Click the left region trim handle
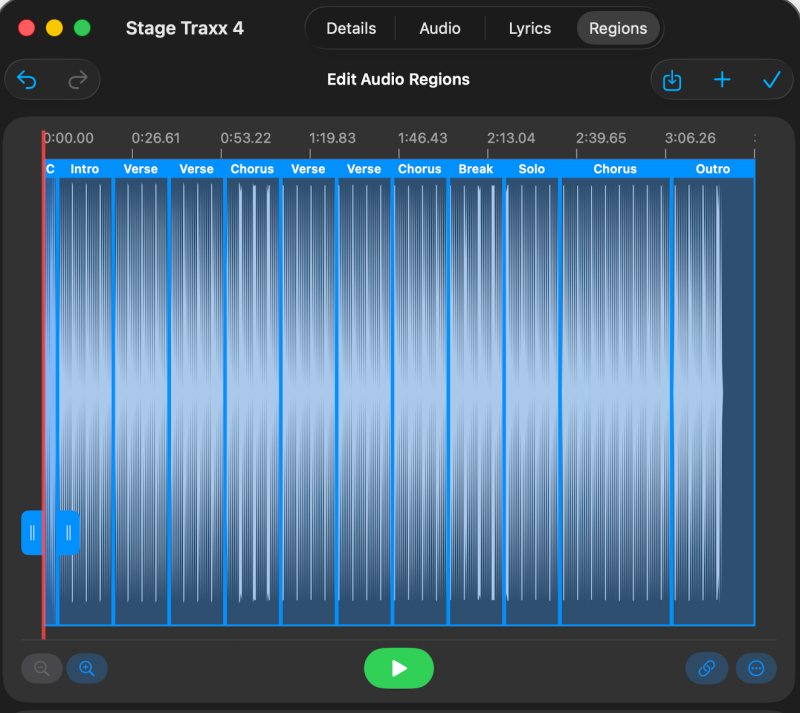 point(31,533)
